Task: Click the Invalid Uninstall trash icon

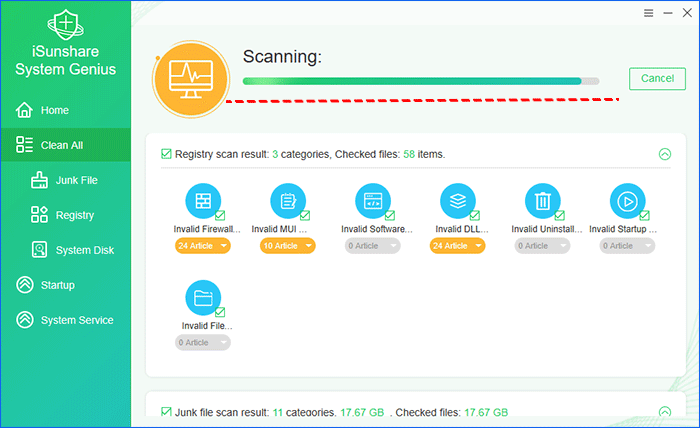Action: pos(542,201)
